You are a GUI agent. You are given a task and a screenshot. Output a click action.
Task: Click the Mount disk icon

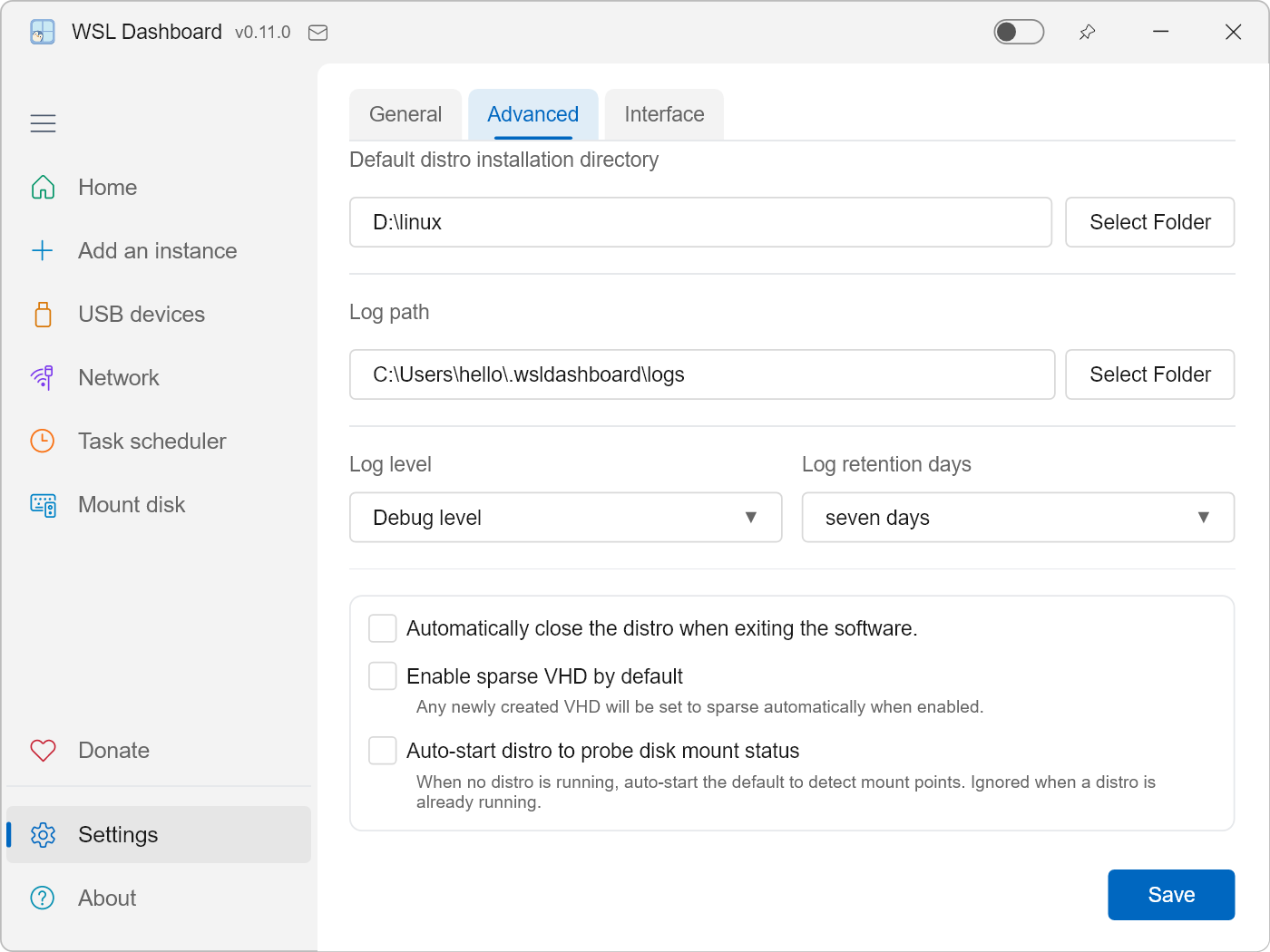[43, 505]
